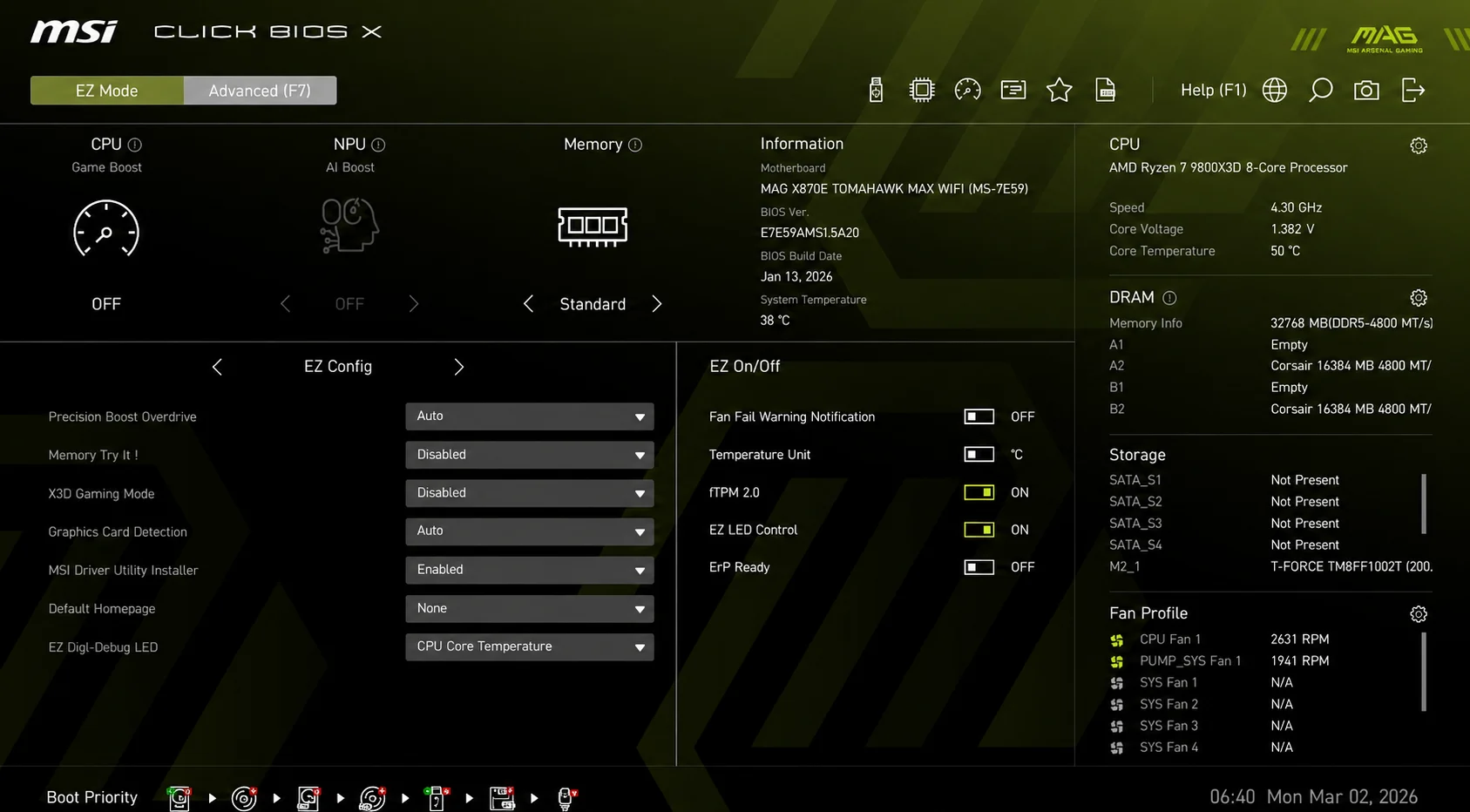The height and width of the screenshot is (812, 1470).
Task: Select the network boot device icon
Action: [566, 797]
